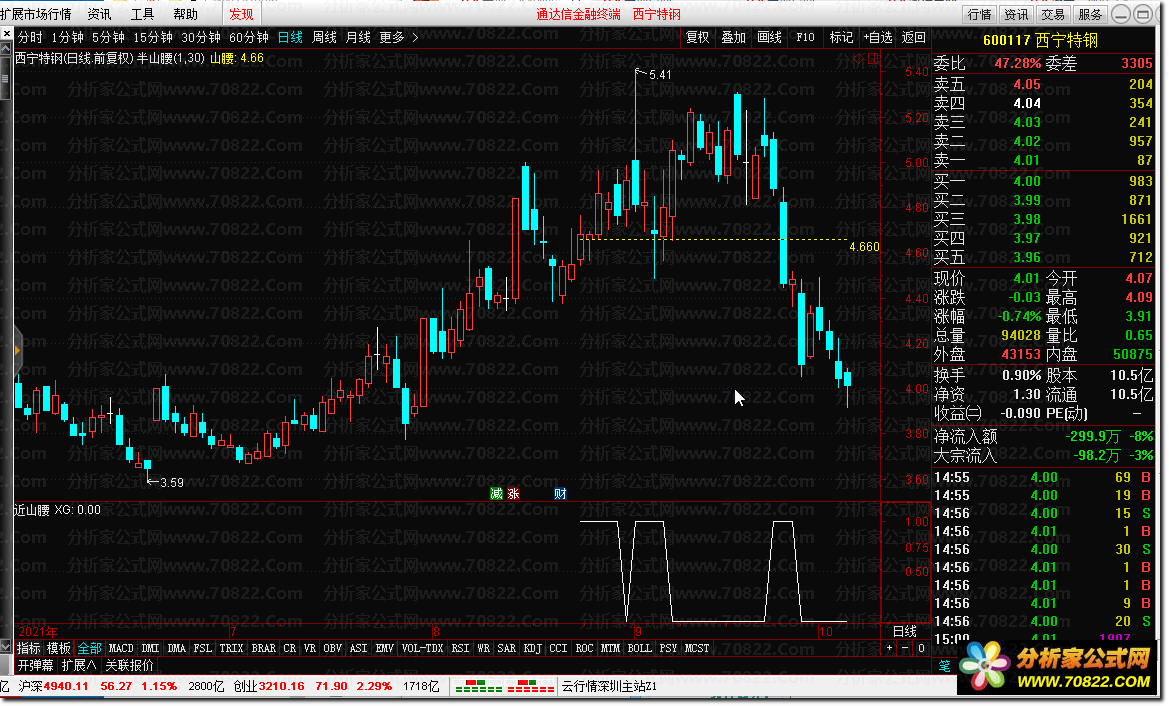
Task: Switch to 月线 monthly chart
Action: point(359,37)
